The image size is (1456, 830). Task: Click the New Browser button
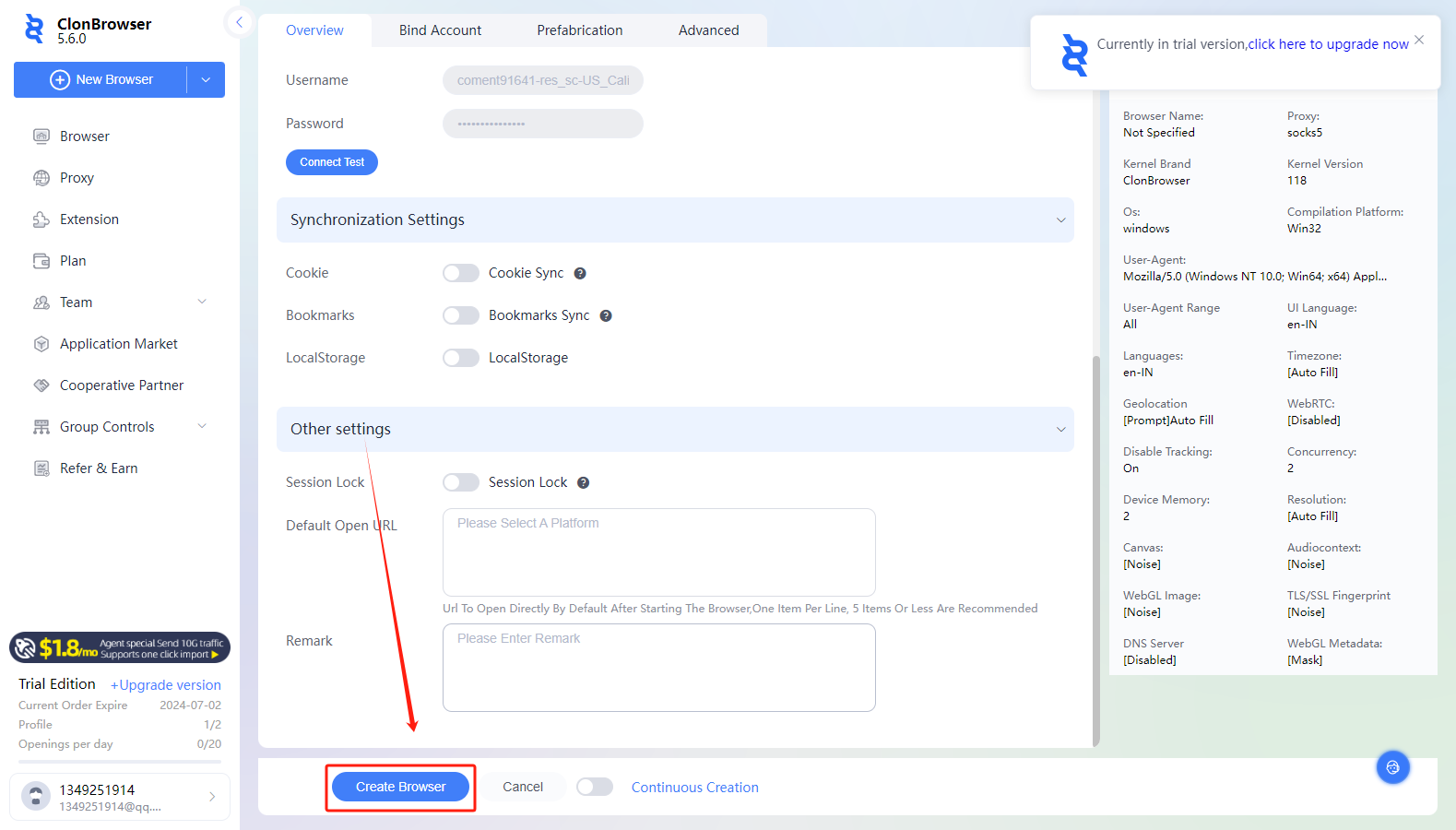101,80
